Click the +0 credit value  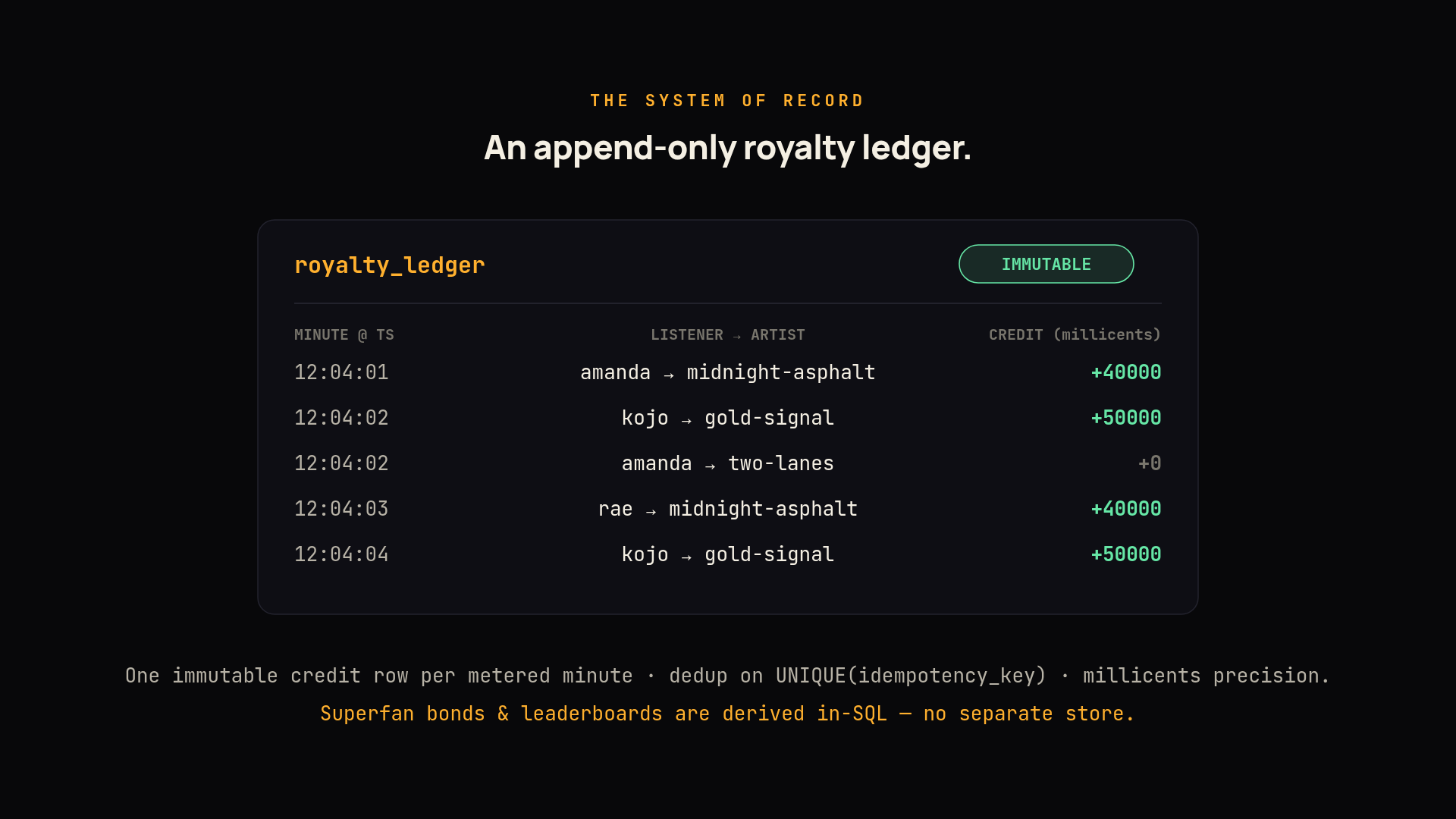pyautogui.click(x=1150, y=463)
